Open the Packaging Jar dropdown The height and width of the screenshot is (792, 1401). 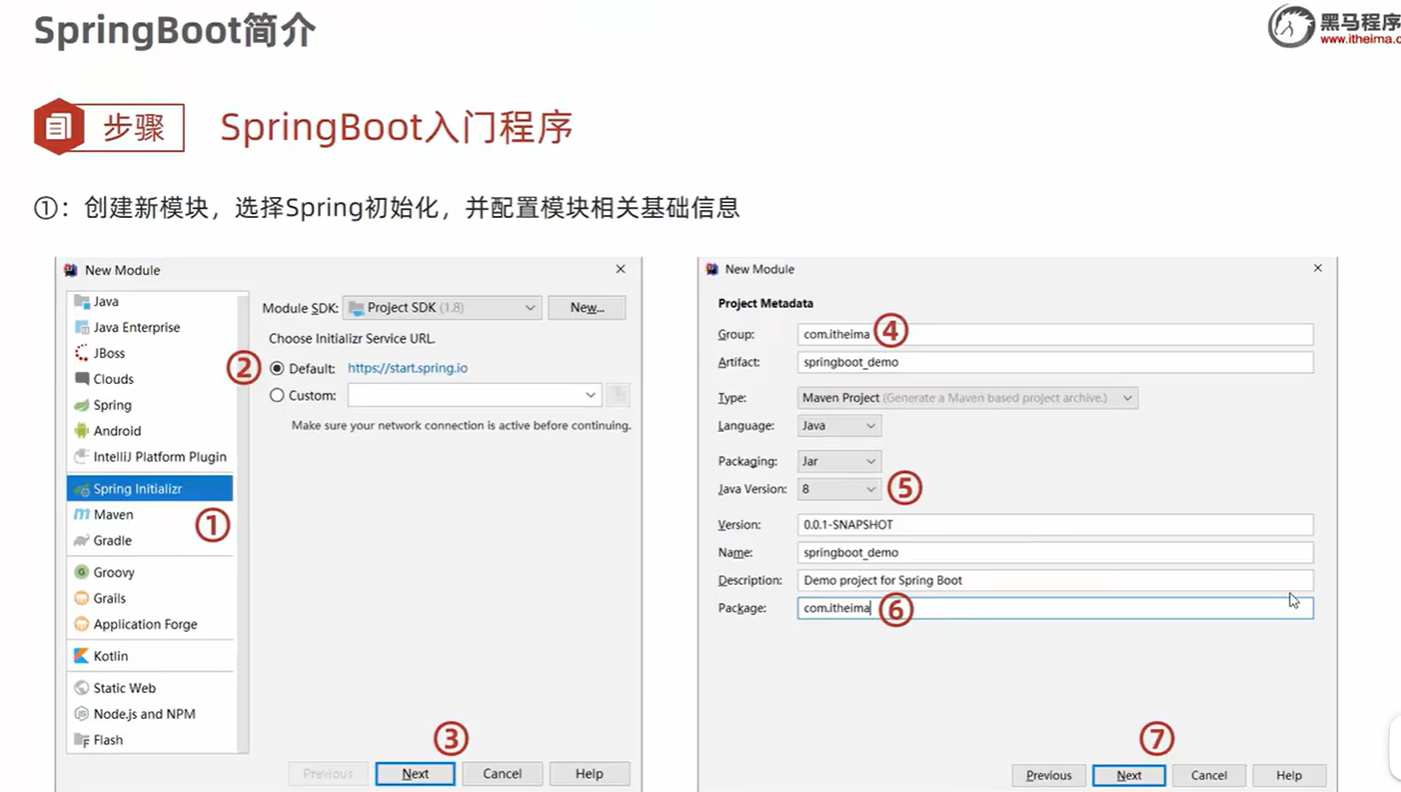click(x=839, y=461)
